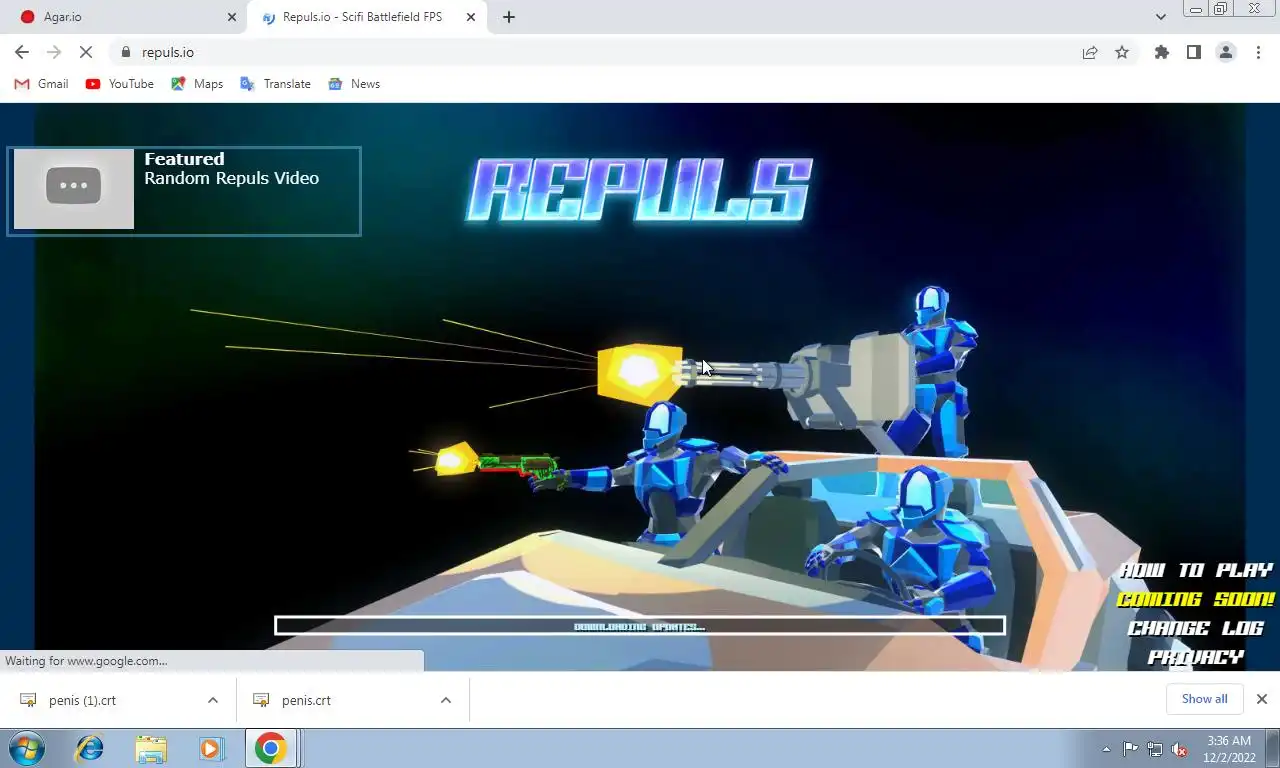Viewport: 1280px width, 768px height.
Task: Open the HOW TO PLAY link
Action: coord(1196,570)
